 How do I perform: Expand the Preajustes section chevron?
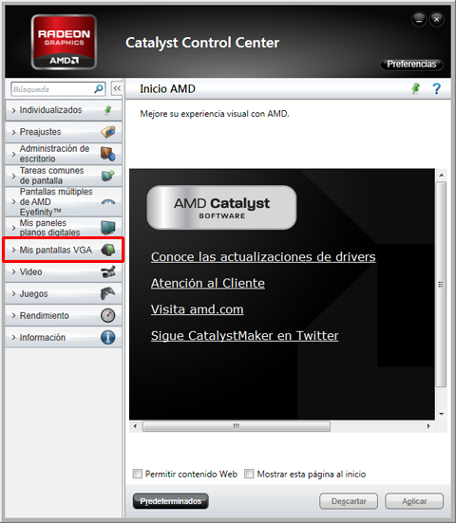tap(14, 132)
